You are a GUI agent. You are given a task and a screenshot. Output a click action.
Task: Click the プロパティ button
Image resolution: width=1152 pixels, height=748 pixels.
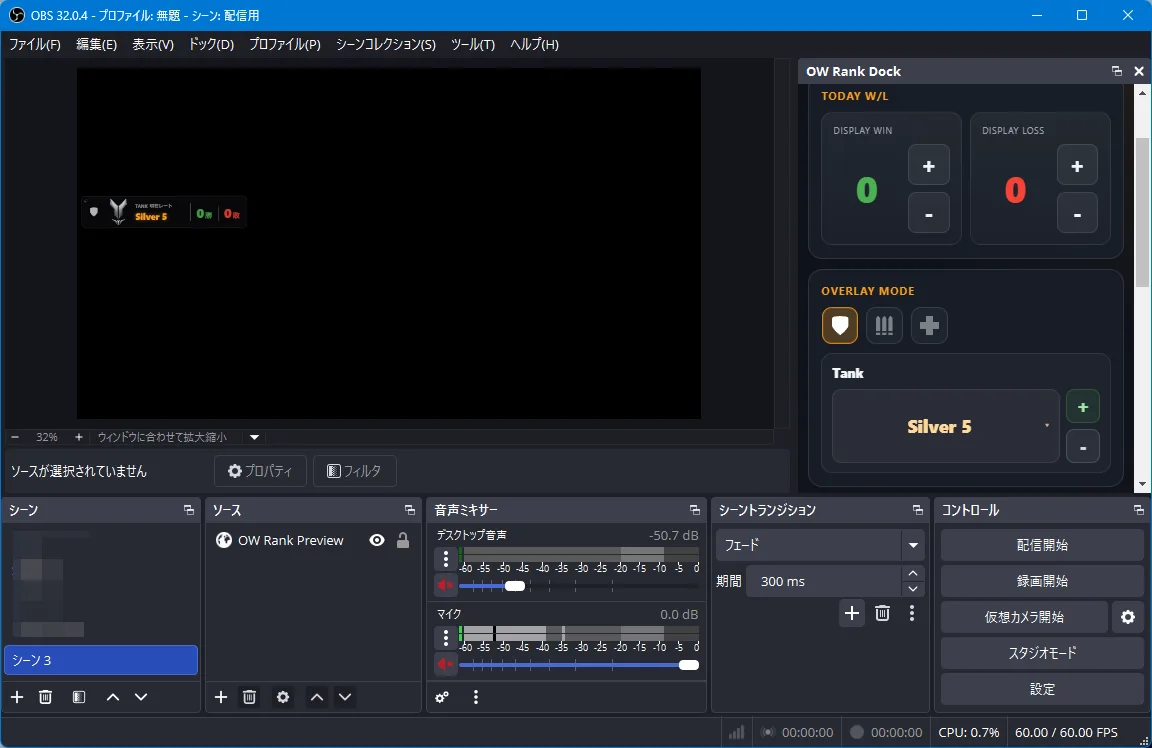[260, 471]
